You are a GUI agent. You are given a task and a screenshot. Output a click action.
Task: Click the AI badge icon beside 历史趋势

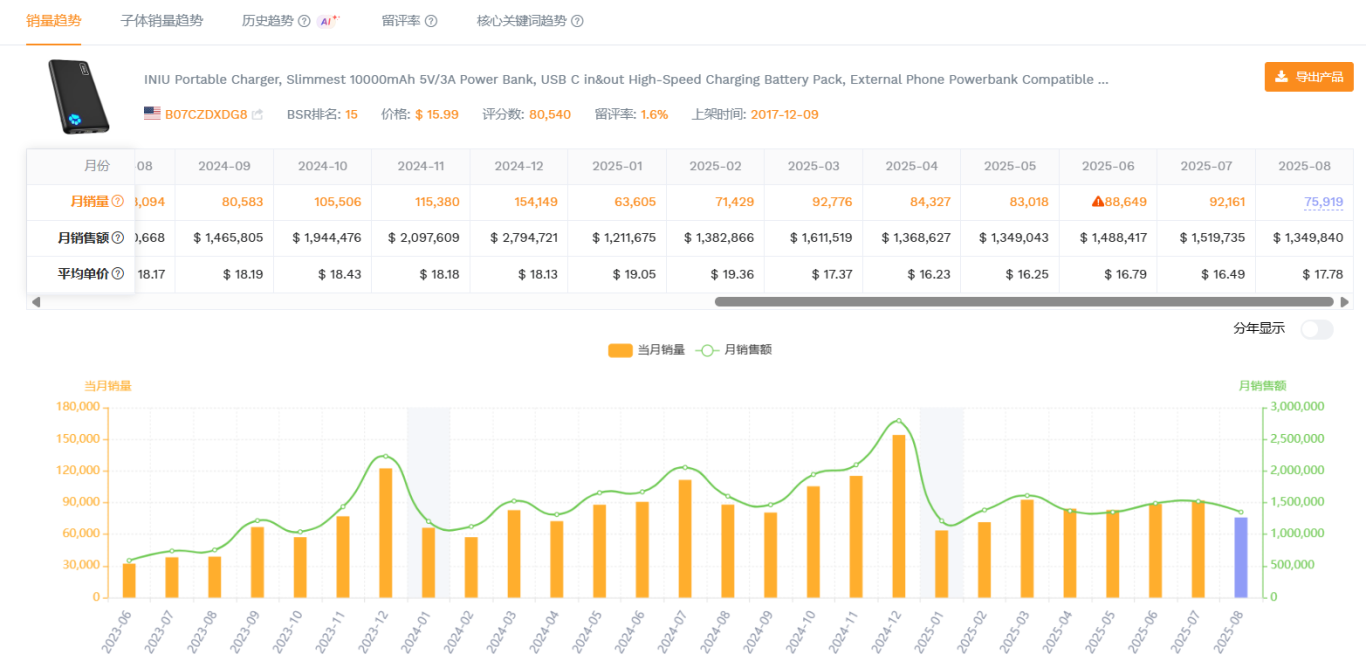pyautogui.click(x=327, y=21)
